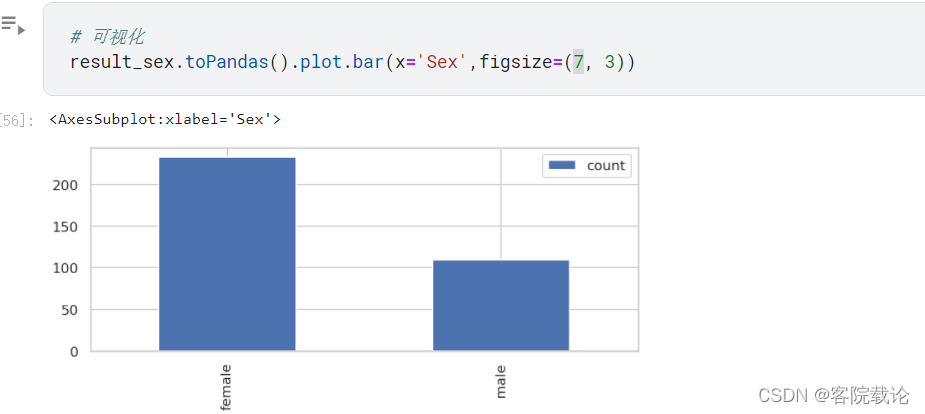Click the toPandas method in the code
This screenshot has width=925, height=414.
(x=227, y=62)
